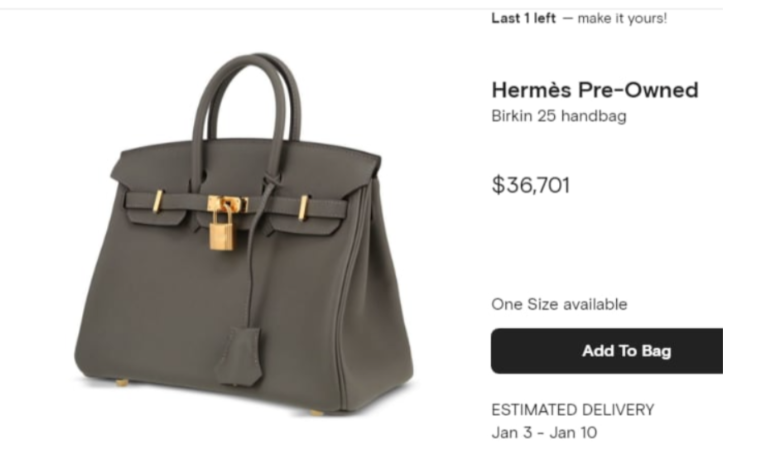This screenshot has width=778, height=453.
Task: Click the 'make it yours!' text
Action: pyautogui.click(x=622, y=18)
